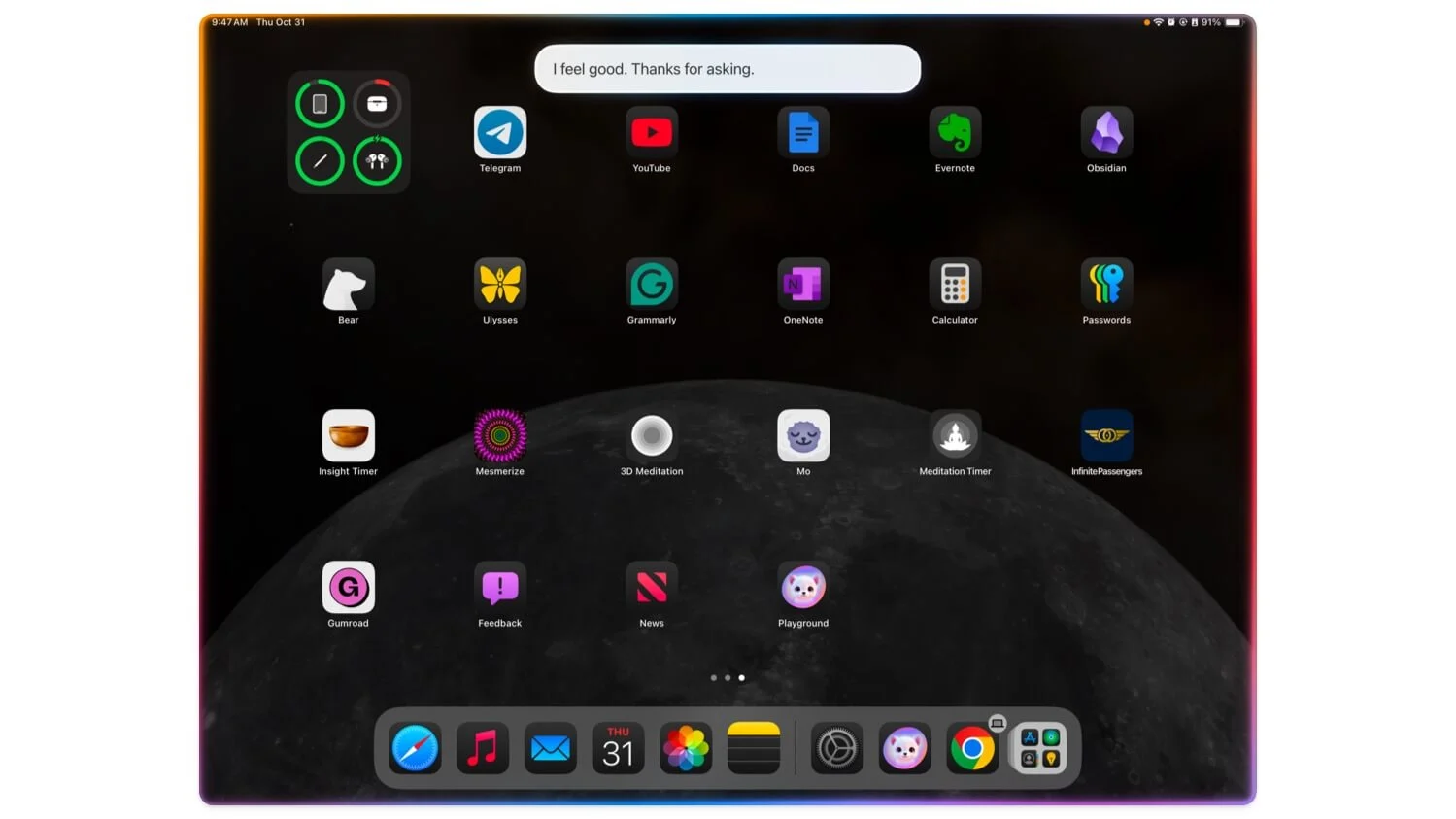
Task: Open the Bear notes app
Action: 348,285
